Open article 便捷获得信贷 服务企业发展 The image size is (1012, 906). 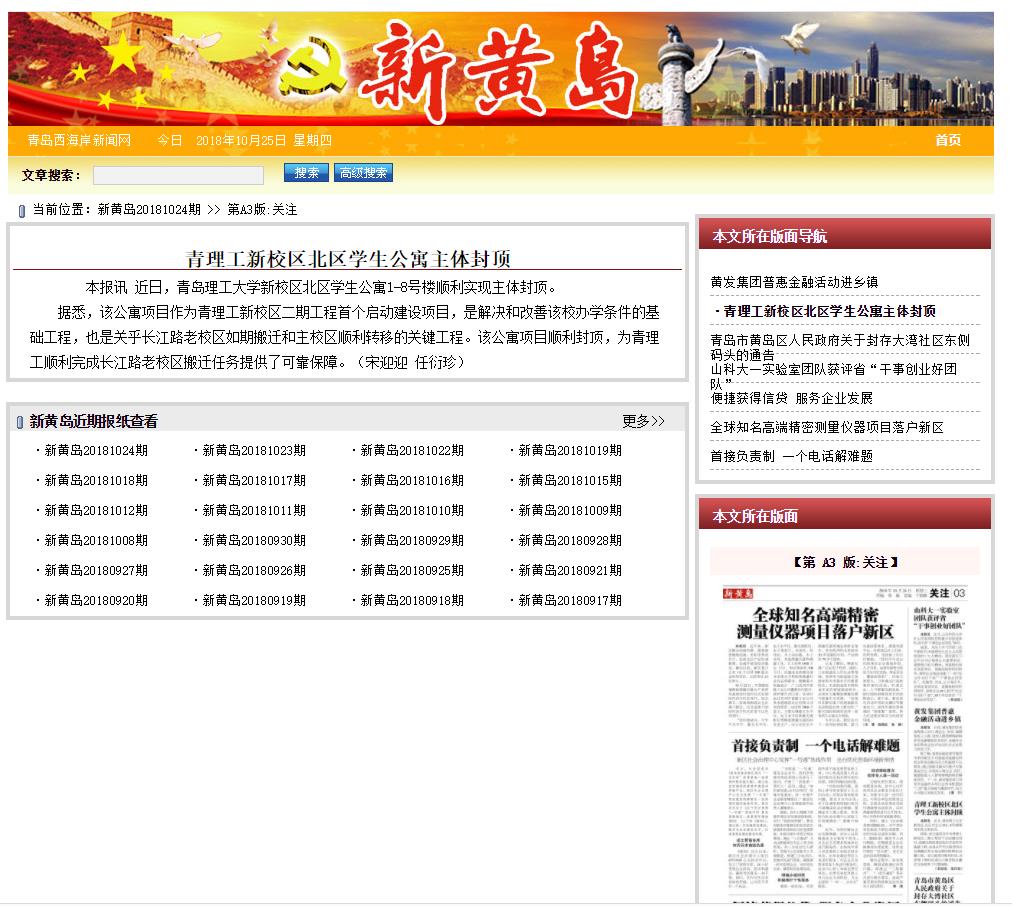791,398
